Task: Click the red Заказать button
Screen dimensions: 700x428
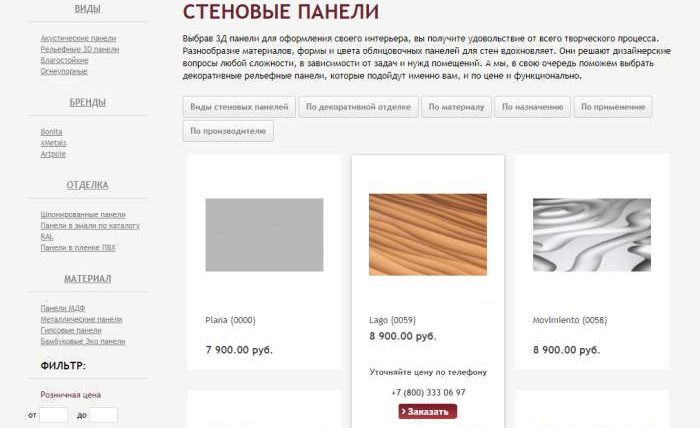Action: pyautogui.click(x=428, y=411)
